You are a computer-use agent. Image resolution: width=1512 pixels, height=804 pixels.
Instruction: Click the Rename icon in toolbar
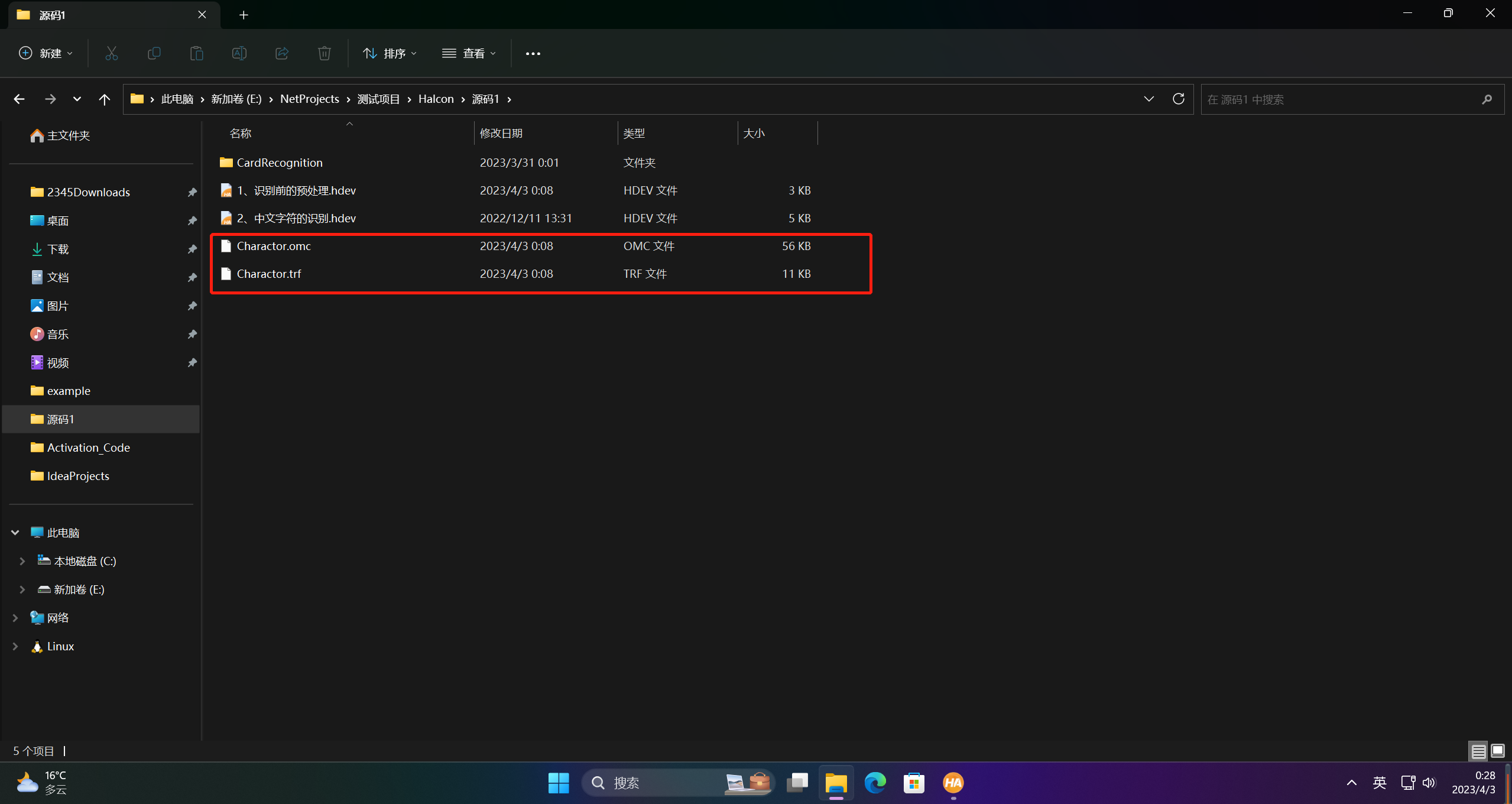pos(239,53)
